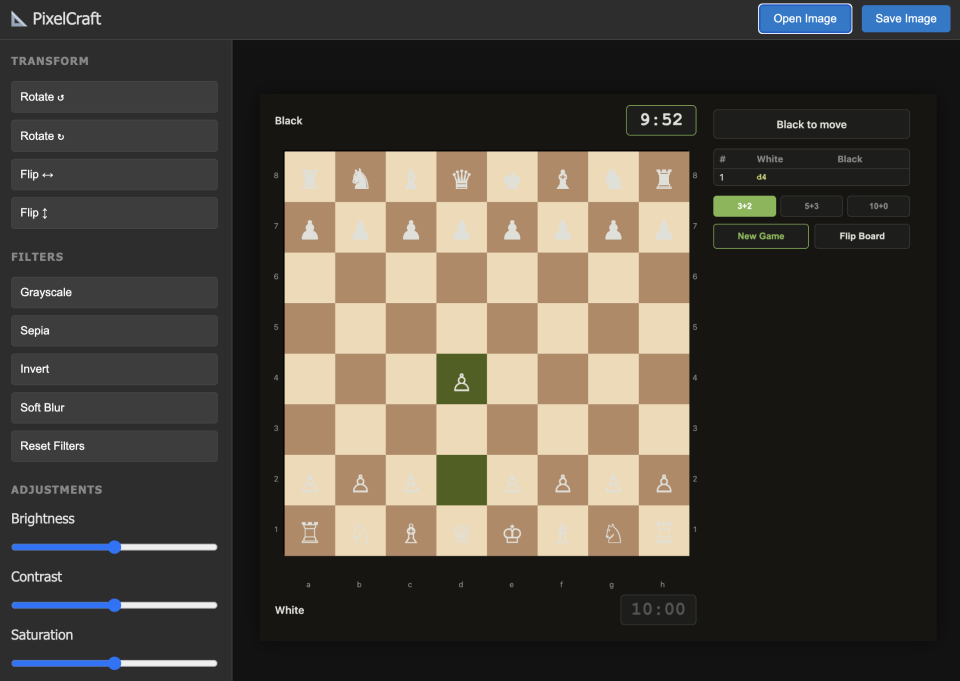This screenshot has width=960, height=681.
Task: Select the white knight on g1
Action: click(613, 532)
